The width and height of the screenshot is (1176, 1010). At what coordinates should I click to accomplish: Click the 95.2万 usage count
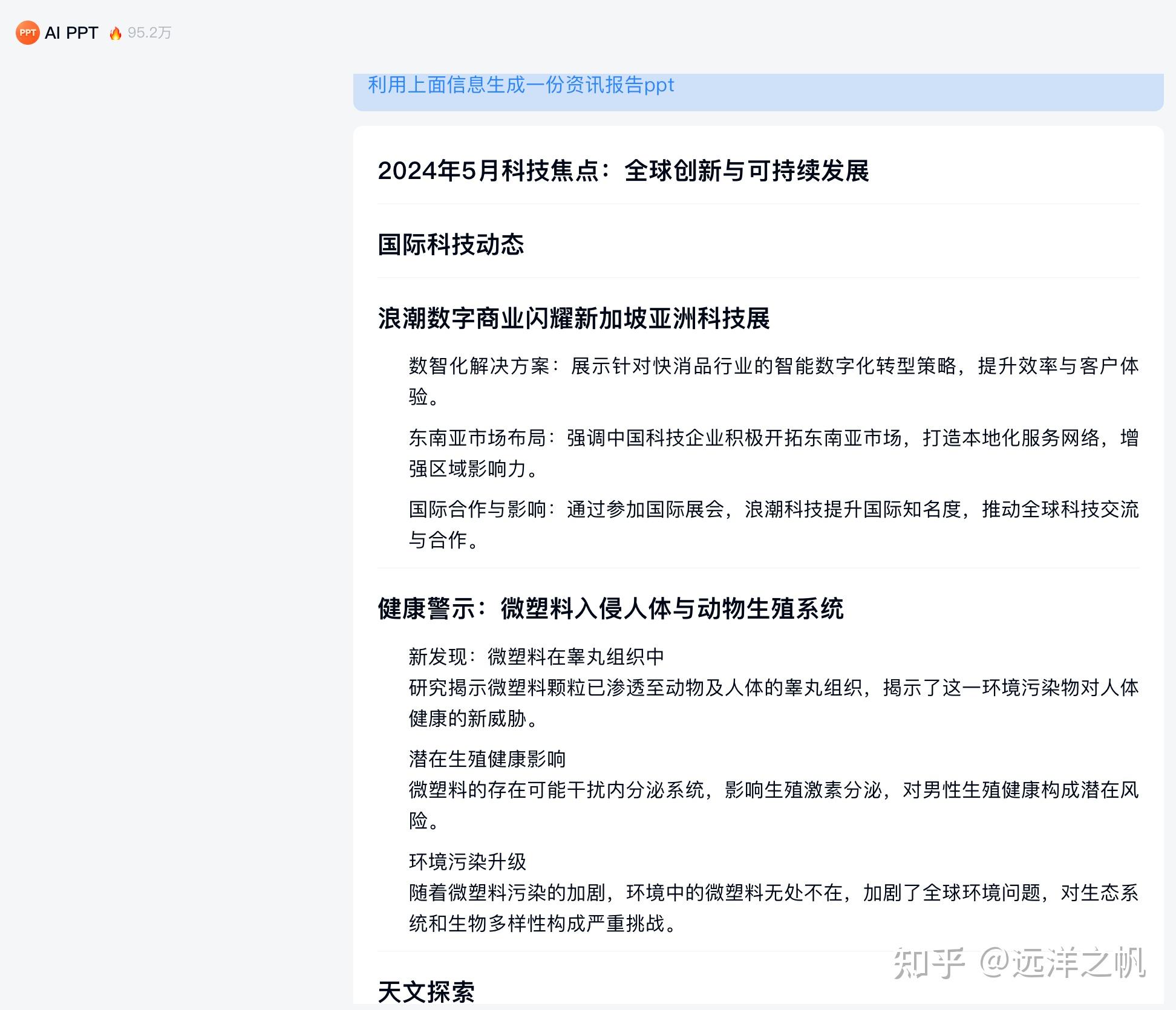point(149,33)
